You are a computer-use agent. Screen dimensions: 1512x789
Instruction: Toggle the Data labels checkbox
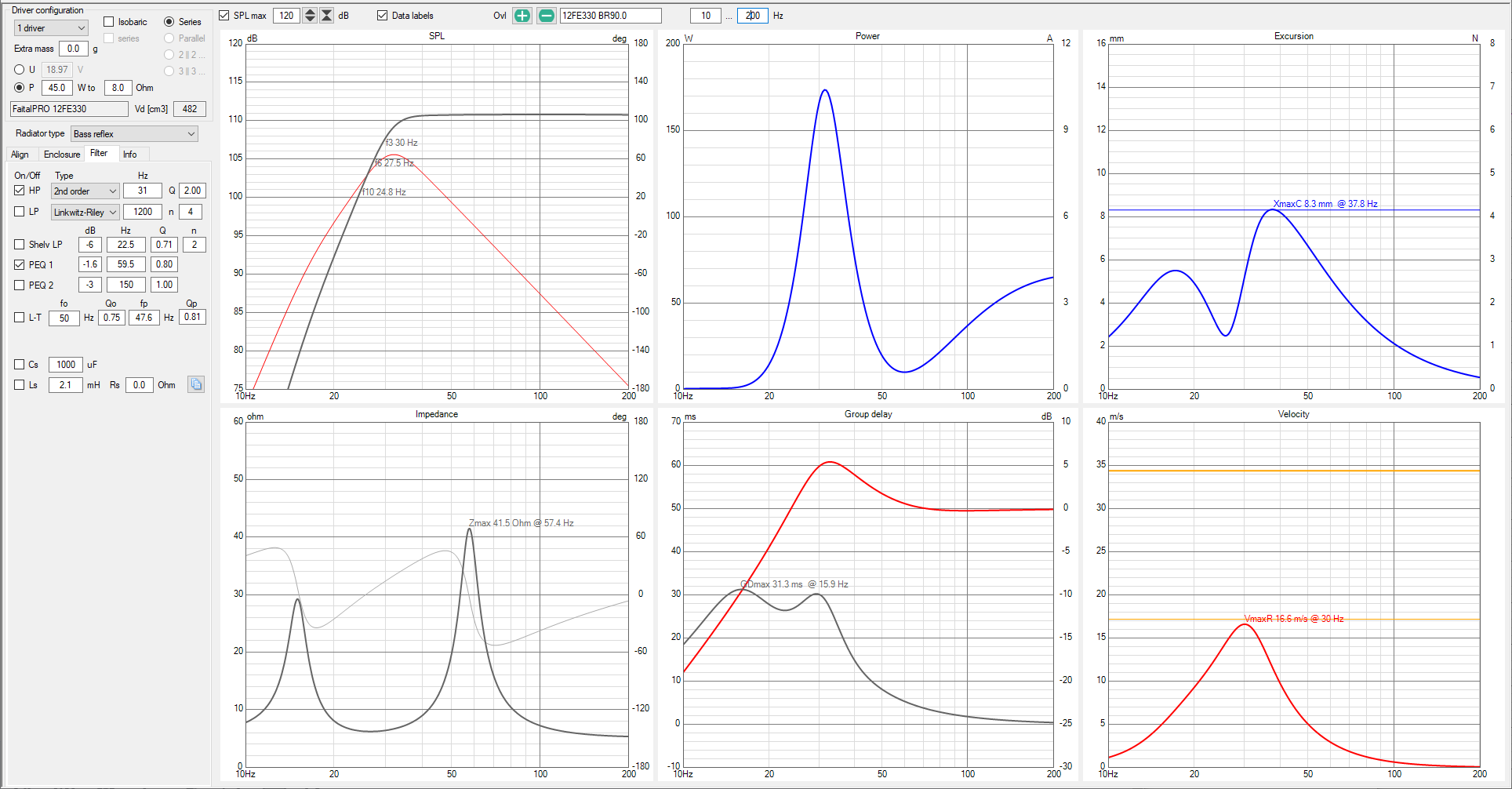point(383,16)
